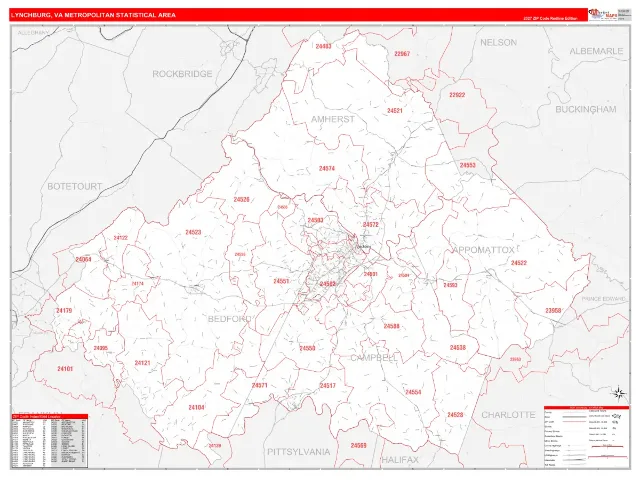Select ZIP code 24122
The height and width of the screenshot is (480, 640).
120,238
